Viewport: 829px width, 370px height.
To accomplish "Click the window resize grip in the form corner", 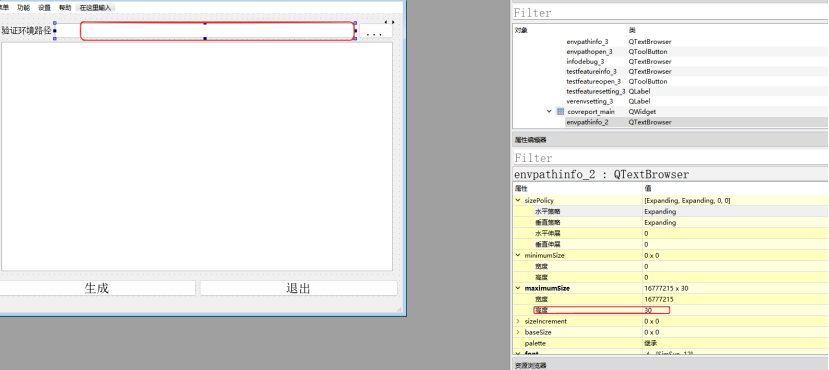I will click(399, 310).
